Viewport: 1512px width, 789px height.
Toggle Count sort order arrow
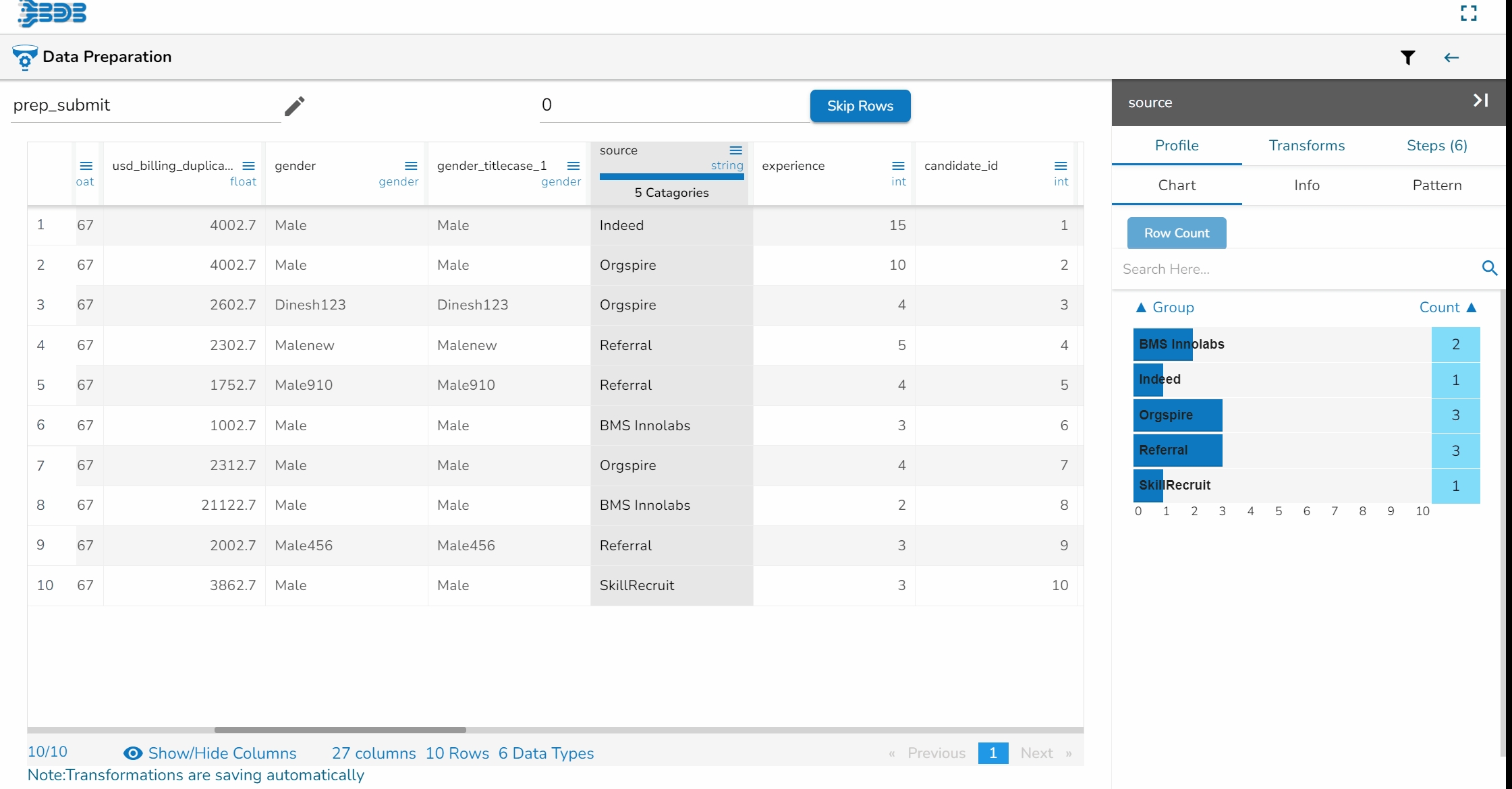click(1472, 308)
